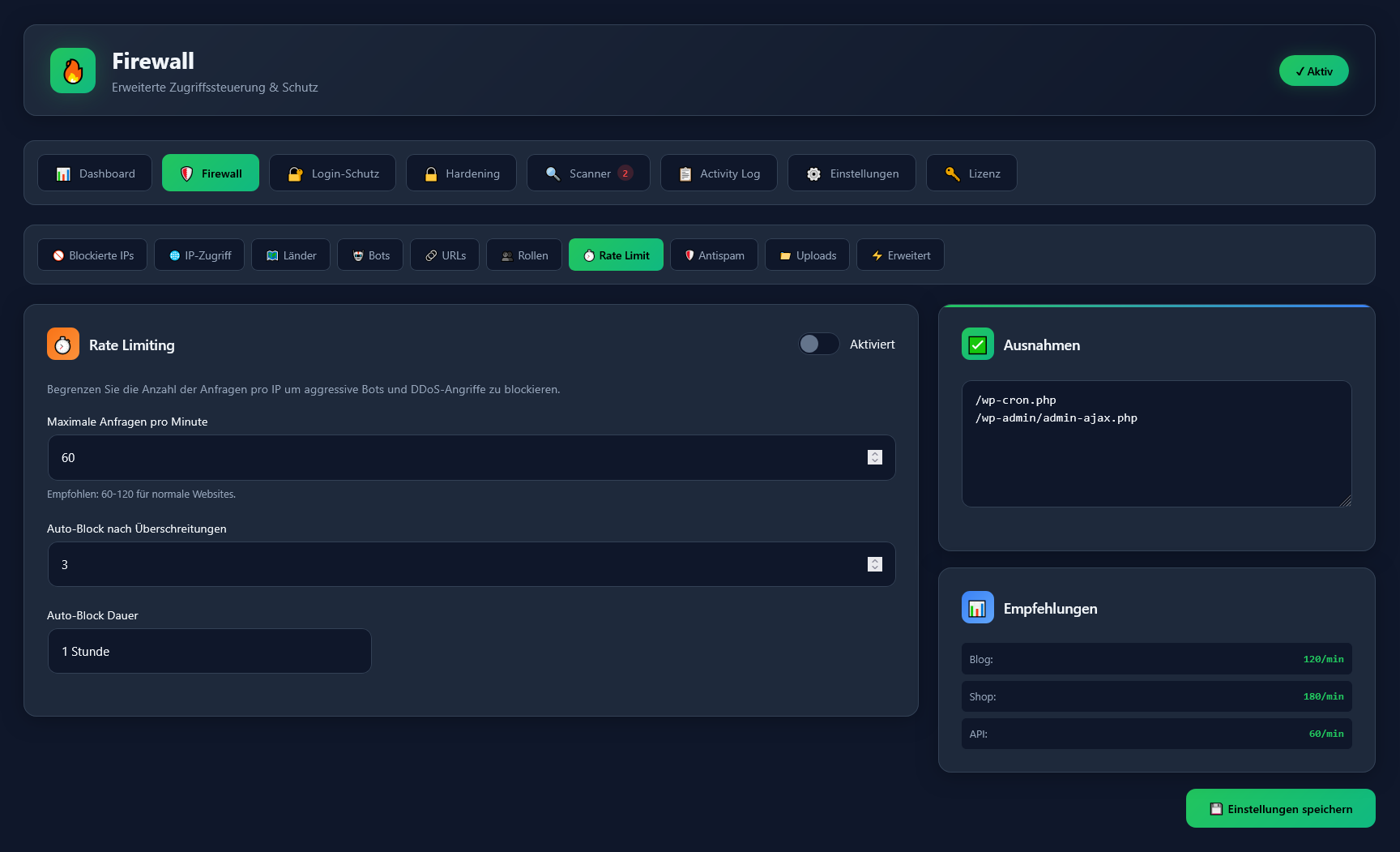This screenshot has height=852, width=1400.
Task: Click Einstellungen speichern button
Action: [1280, 808]
